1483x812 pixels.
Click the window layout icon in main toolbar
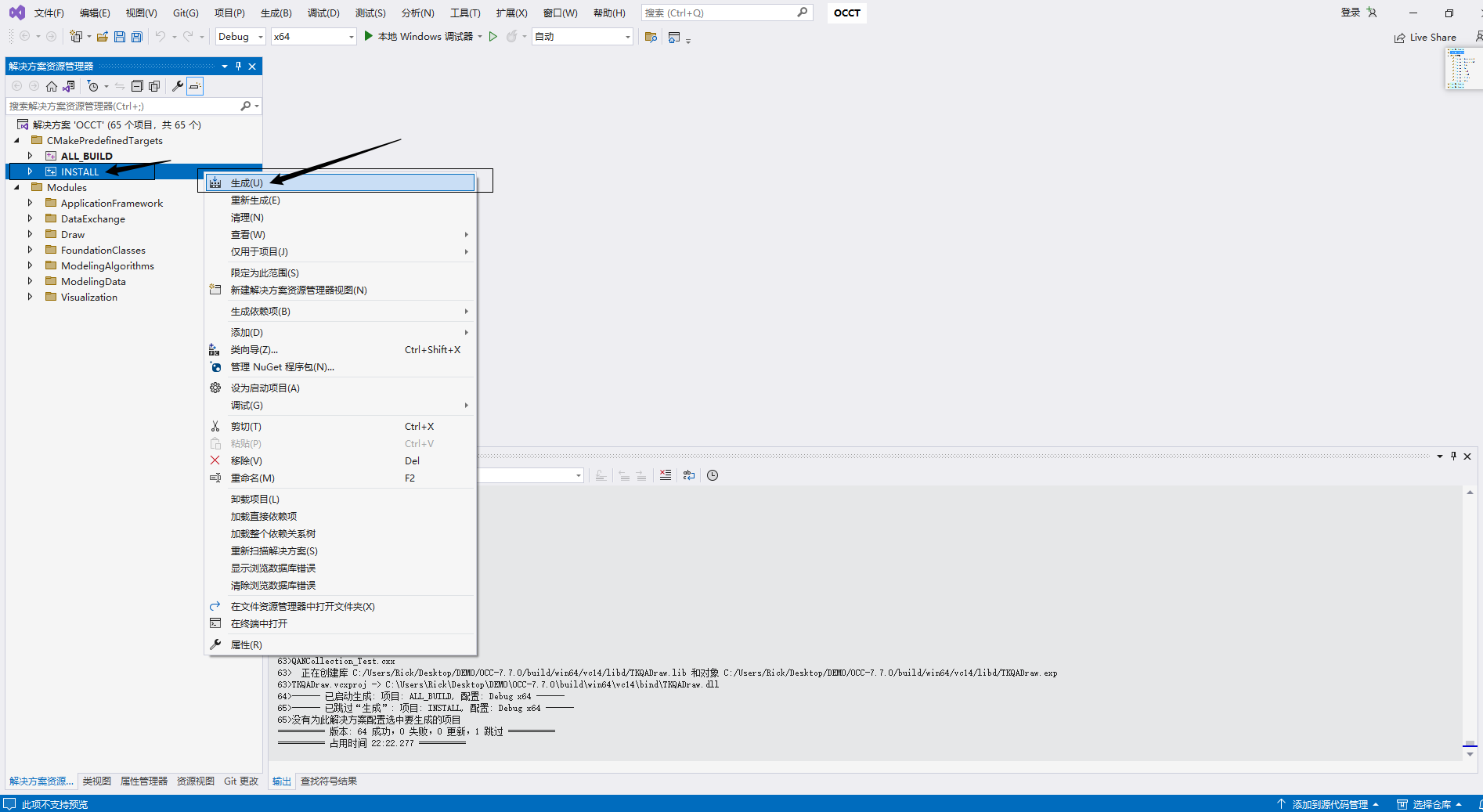674,37
